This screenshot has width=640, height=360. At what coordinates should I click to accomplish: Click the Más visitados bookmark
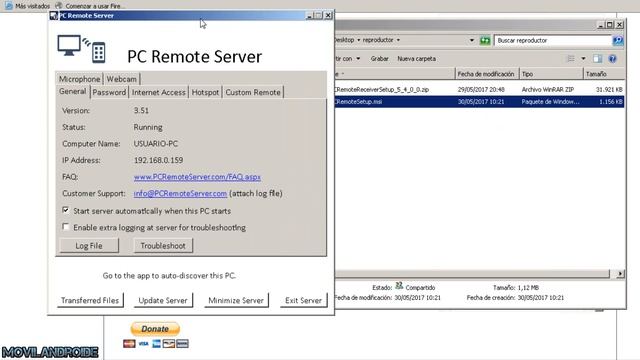coord(27,6)
